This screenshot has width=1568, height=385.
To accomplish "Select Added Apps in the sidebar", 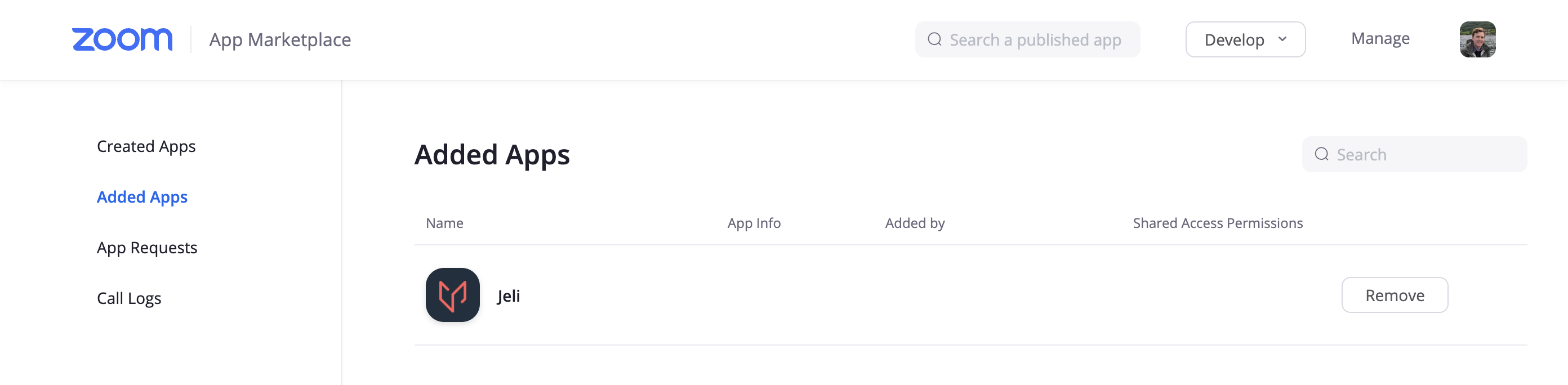I will pyautogui.click(x=142, y=197).
